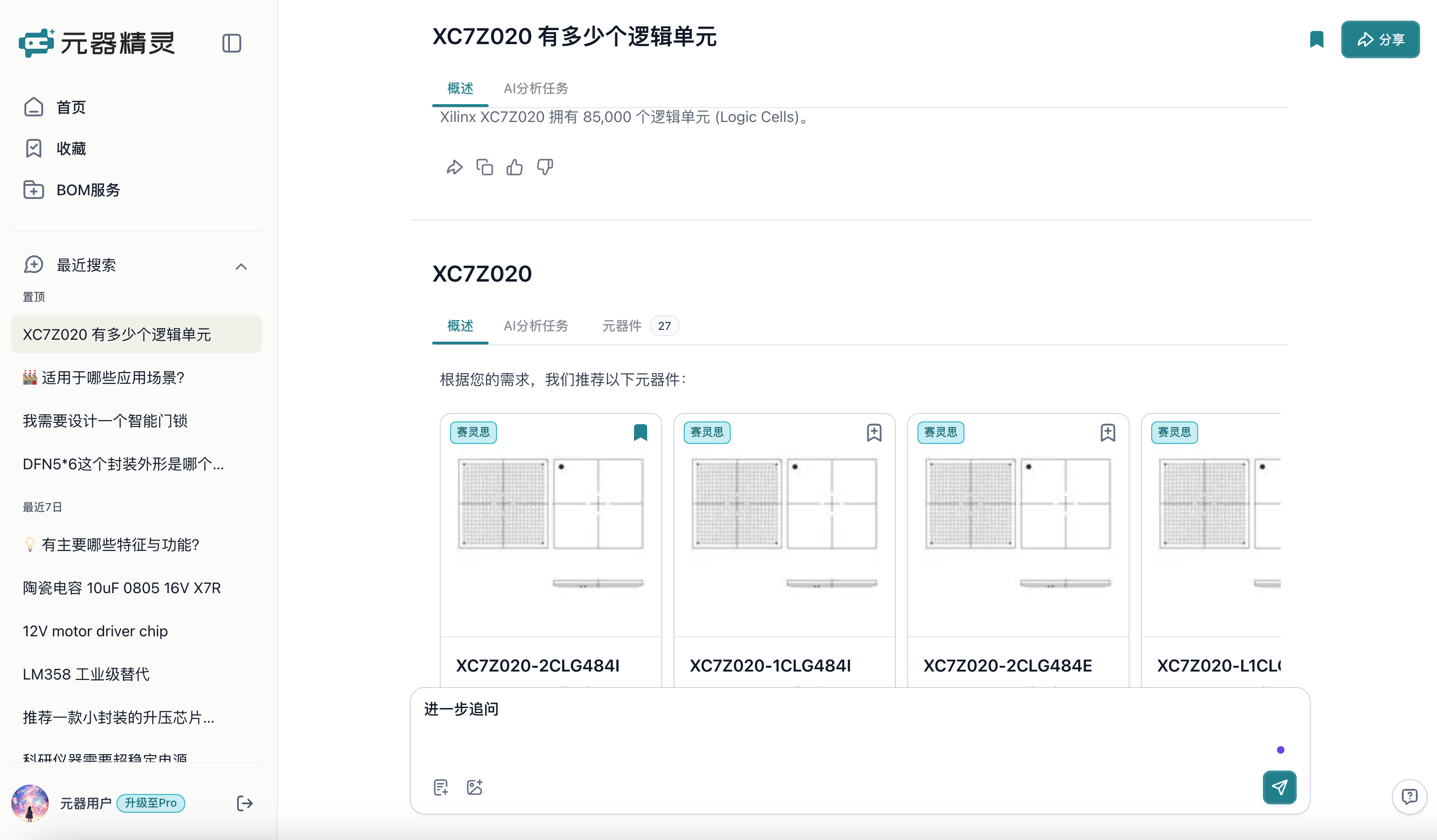
Task: Select 概述 tab under first question
Action: (460, 88)
